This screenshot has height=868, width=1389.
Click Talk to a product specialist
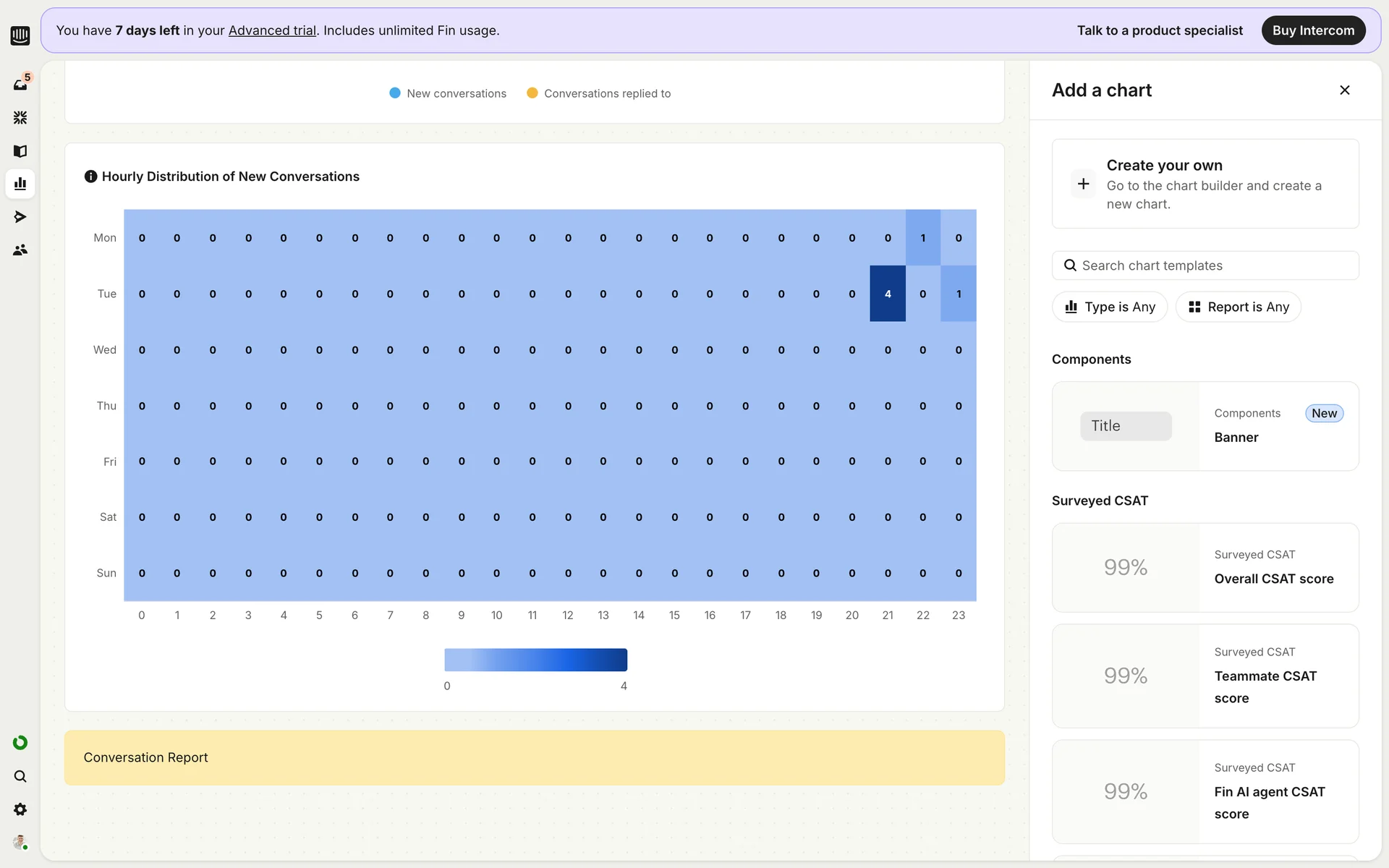(1160, 30)
